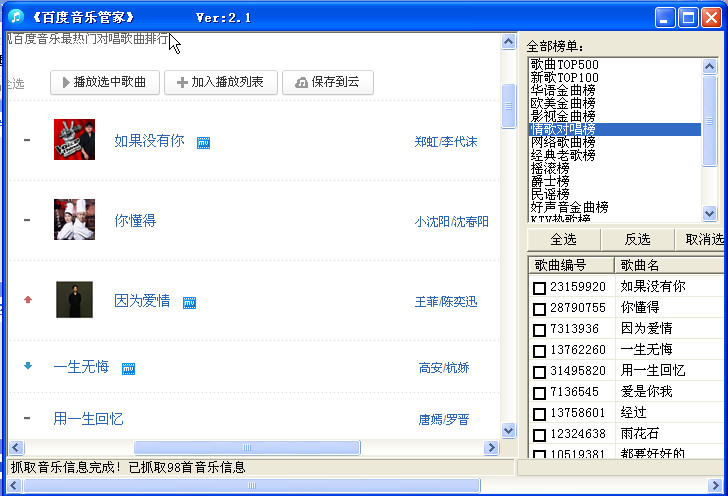Click the 取消选 button
728x496 pixels.
click(x=700, y=240)
